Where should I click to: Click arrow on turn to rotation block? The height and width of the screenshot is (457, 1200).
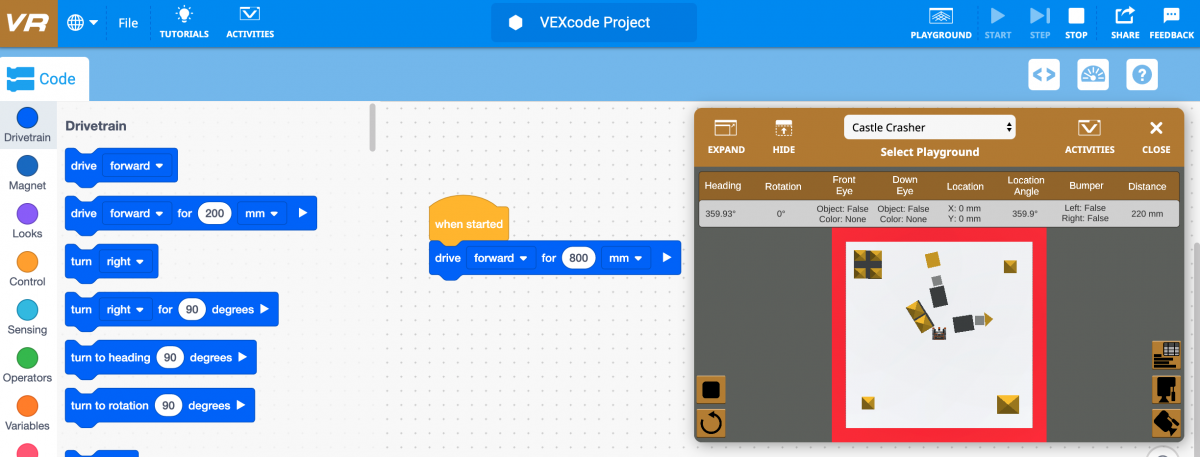[x=240, y=405]
